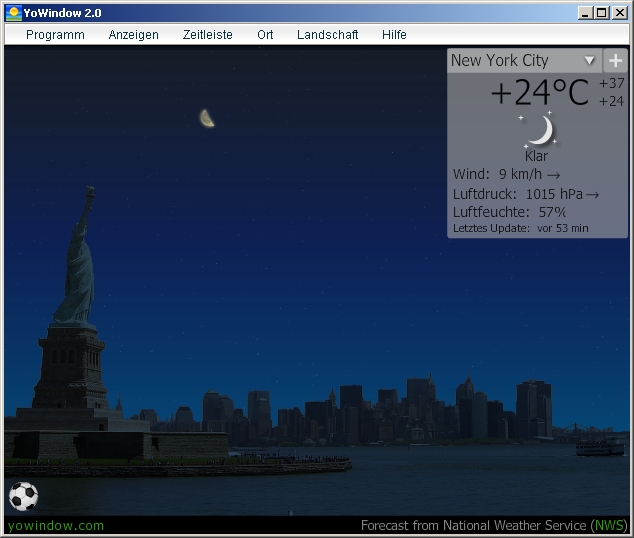Click the Letztes Update: vor 53 min text
This screenshot has height=538, width=634.
[520, 228]
